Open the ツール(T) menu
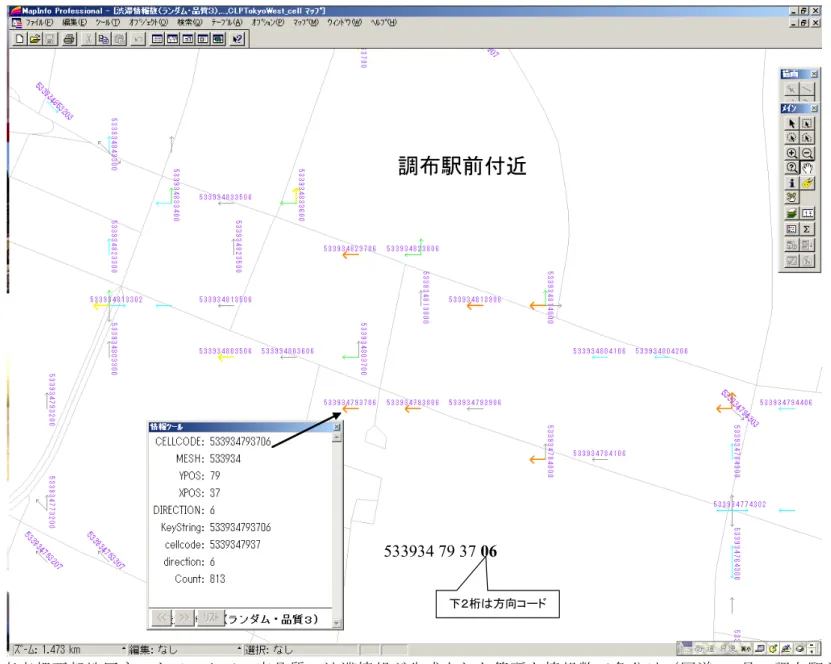The height and width of the screenshot is (664, 831). 108,23
